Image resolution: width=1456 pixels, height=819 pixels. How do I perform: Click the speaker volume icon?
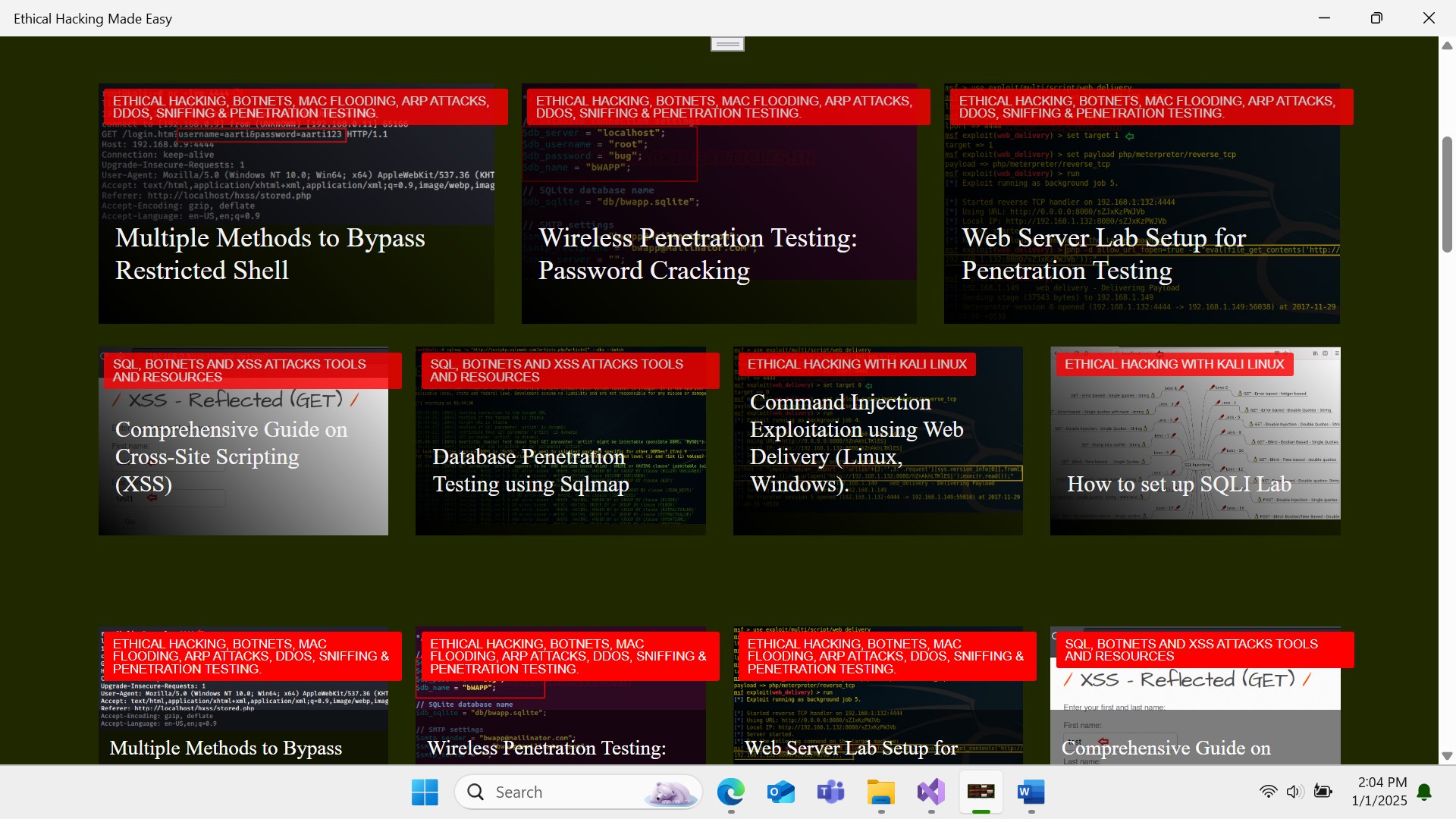[1294, 792]
